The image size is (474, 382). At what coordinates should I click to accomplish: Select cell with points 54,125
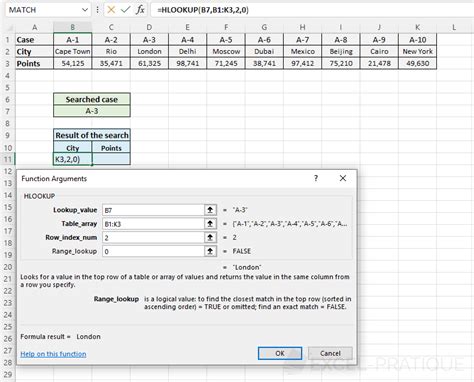coord(72,63)
